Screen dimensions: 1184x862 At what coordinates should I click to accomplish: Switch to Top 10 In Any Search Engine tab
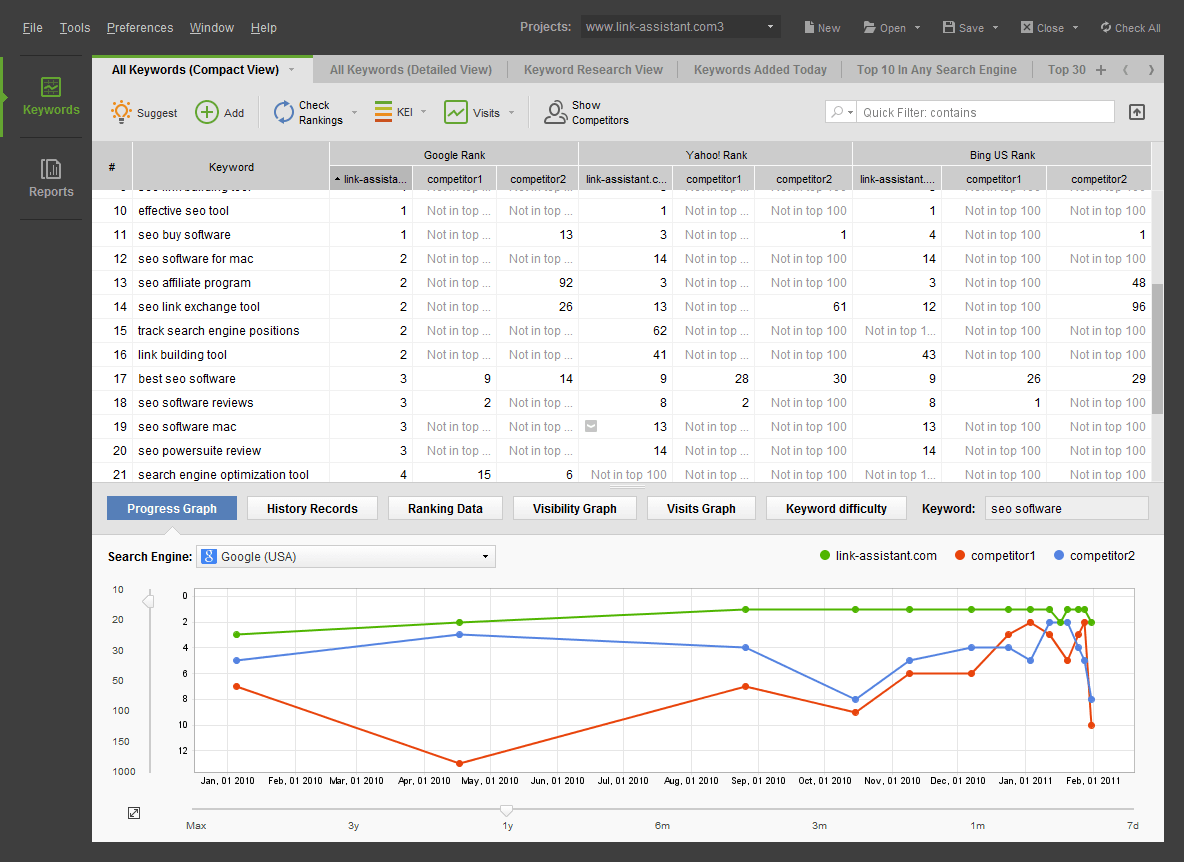936,69
